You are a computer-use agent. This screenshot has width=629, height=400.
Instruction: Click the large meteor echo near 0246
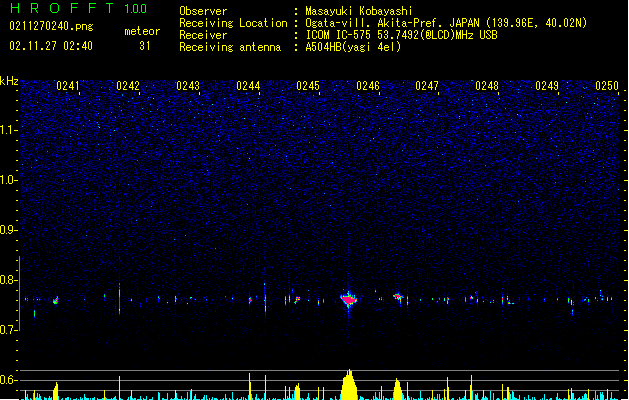349,300
